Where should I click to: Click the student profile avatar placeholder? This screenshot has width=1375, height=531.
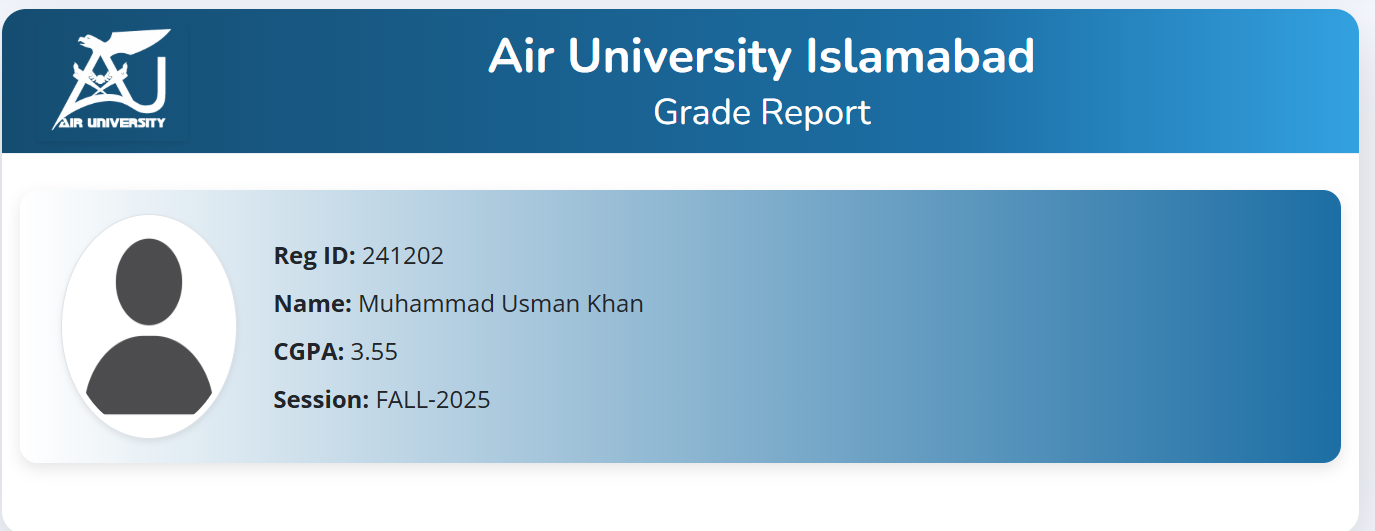coord(149,326)
